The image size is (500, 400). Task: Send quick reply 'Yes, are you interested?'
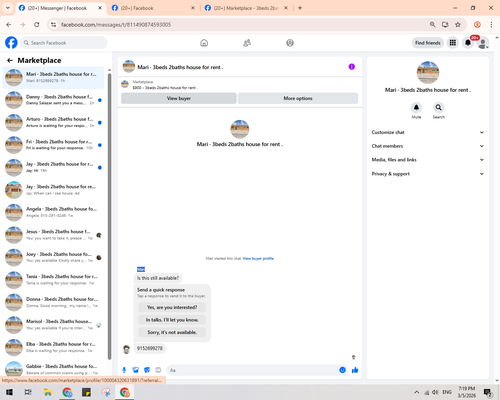(172, 307)
